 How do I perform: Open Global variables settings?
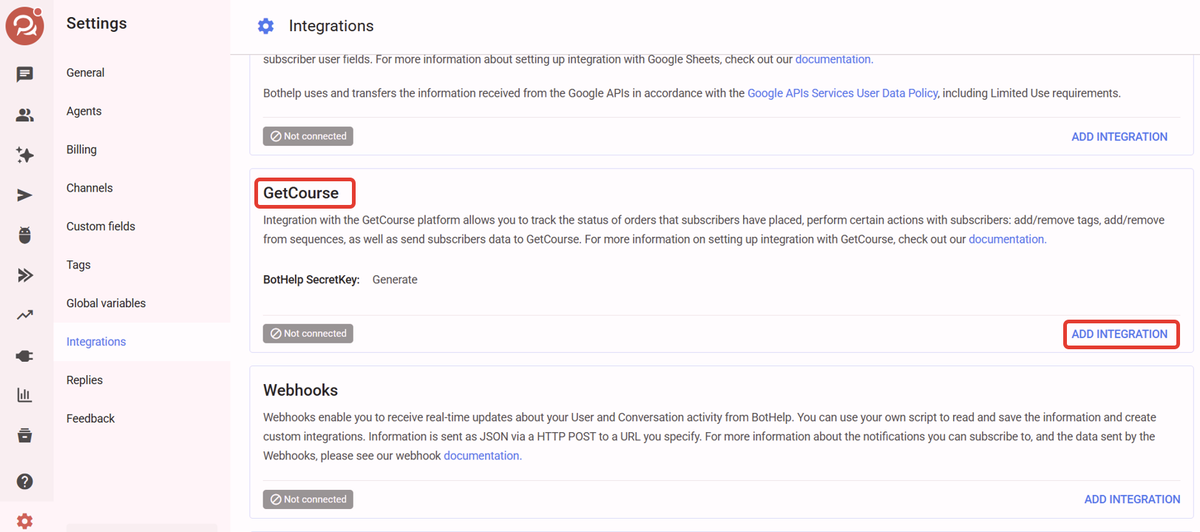pyautogui.click(x=106, y=303)
